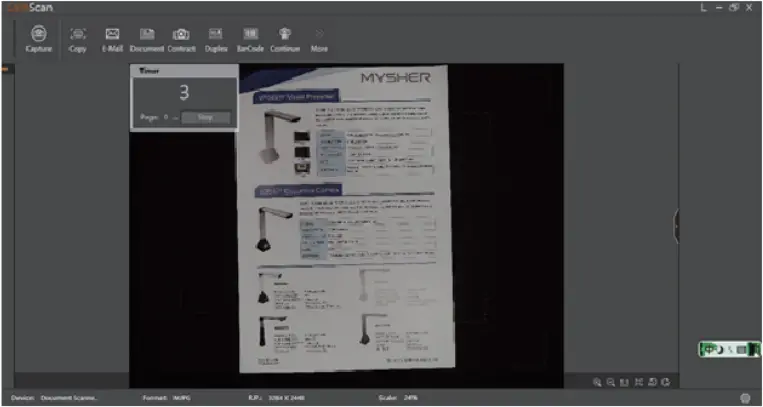The height and width of the screenshot is (407, 763).
Task: Click the Capture icon
Action: coord(39,34)
